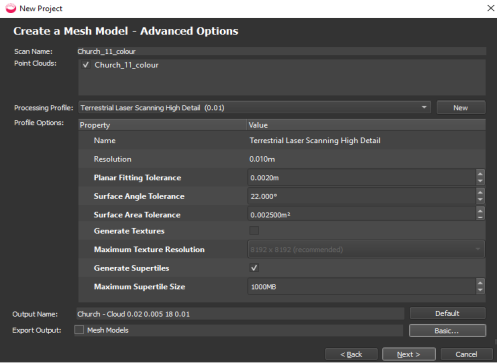The width and height of the screenshot is (497, 363).
Task: Decrease Surface Angle Tolerance with down arrow
Action: pyautogui.click(x=480, y=200)
